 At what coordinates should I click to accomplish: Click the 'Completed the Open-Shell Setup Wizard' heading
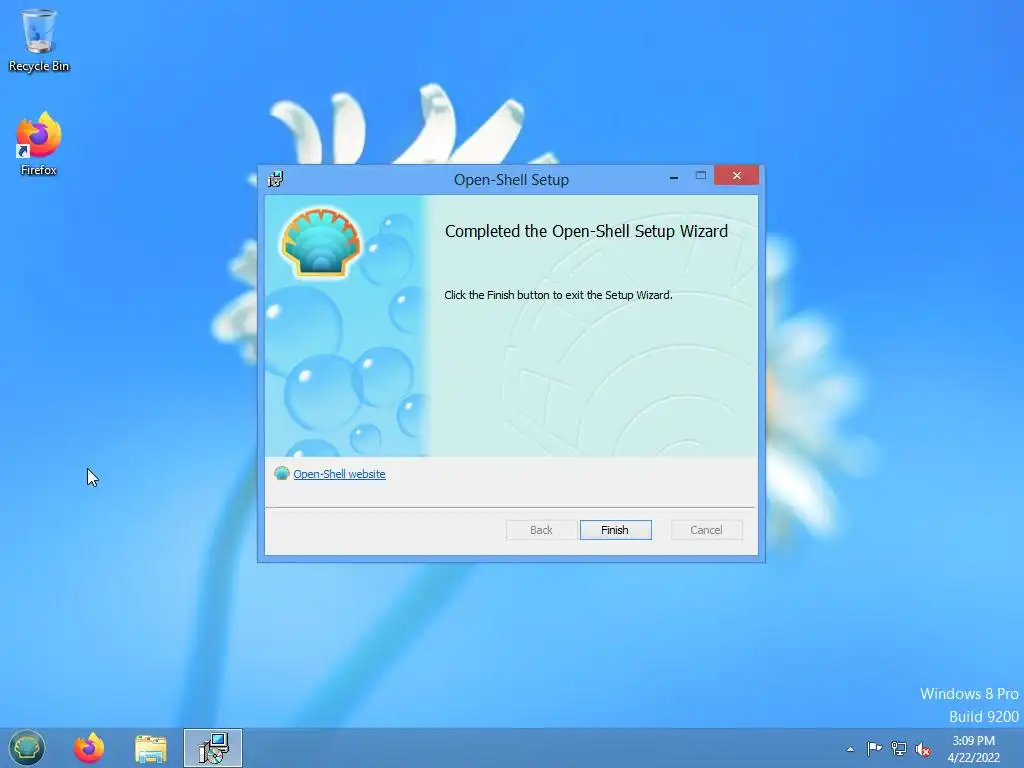pos(586,231)
